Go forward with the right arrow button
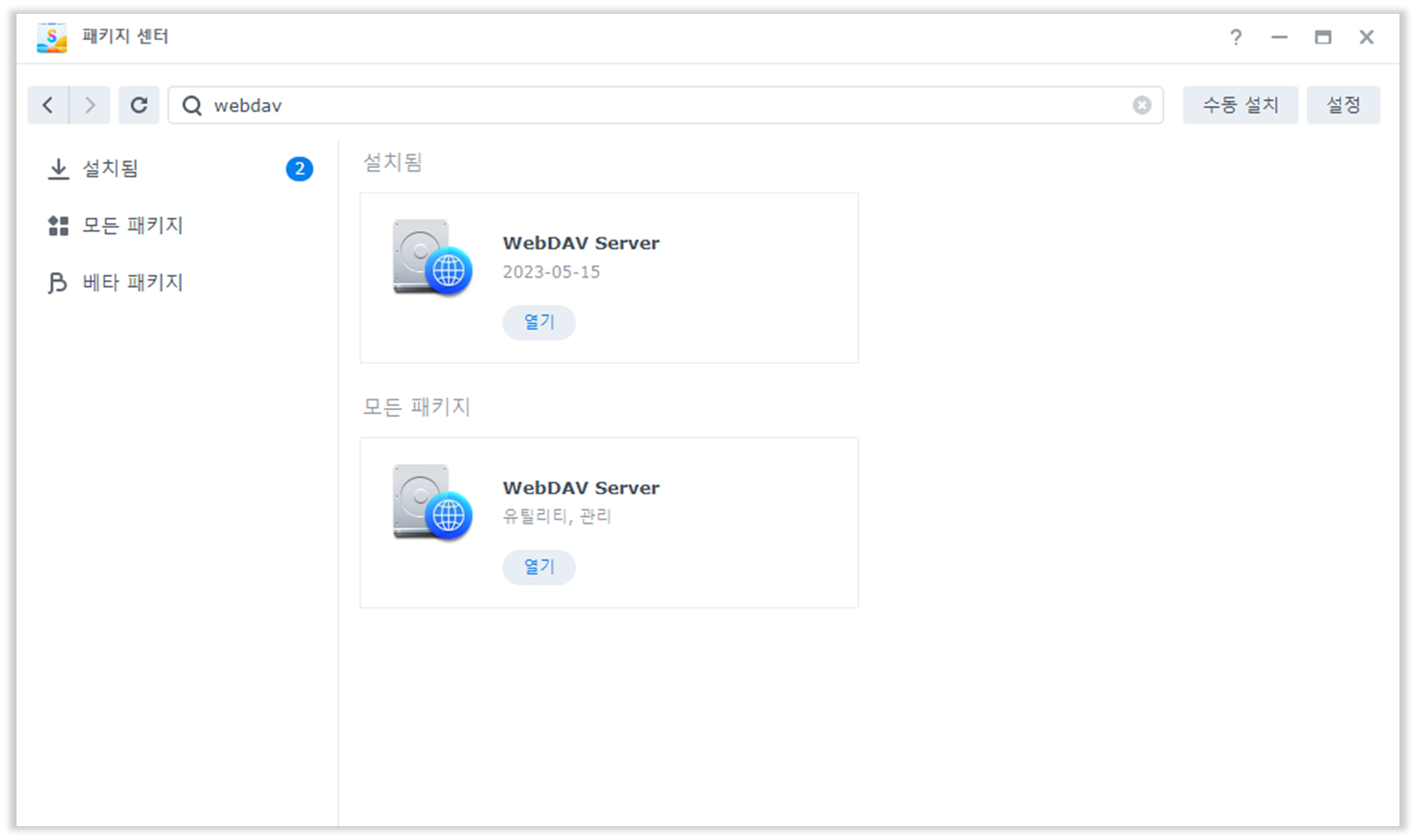 (90, 105)
